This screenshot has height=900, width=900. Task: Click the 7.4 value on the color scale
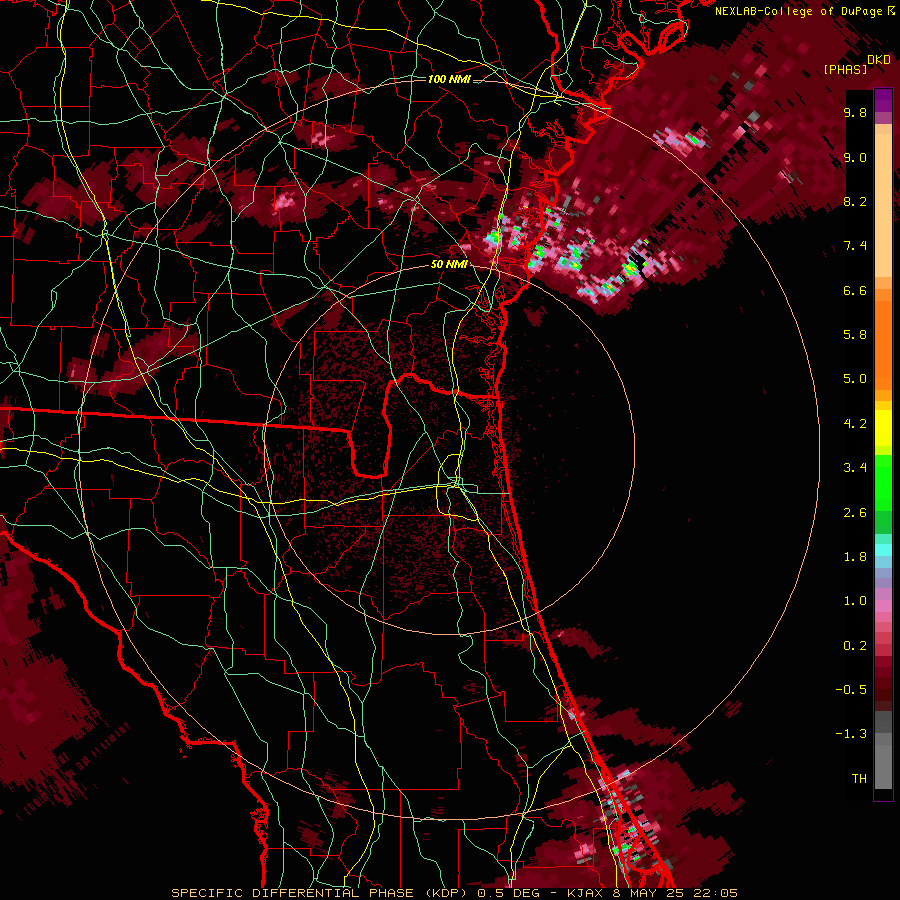tap(855, 246)
